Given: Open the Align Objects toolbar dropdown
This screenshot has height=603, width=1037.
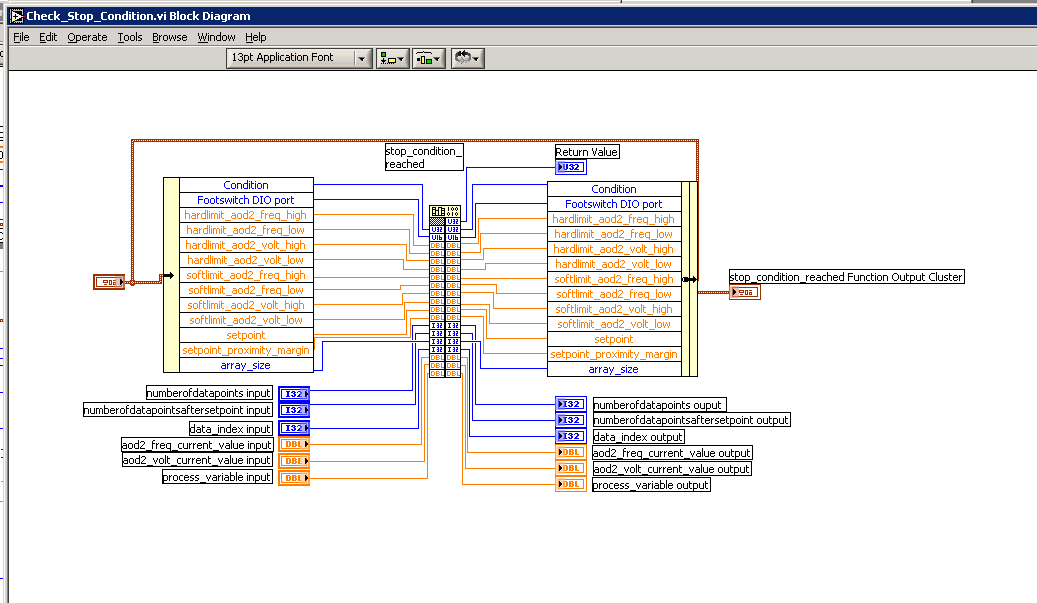Looking at the screenshot, I should point(392,58).
